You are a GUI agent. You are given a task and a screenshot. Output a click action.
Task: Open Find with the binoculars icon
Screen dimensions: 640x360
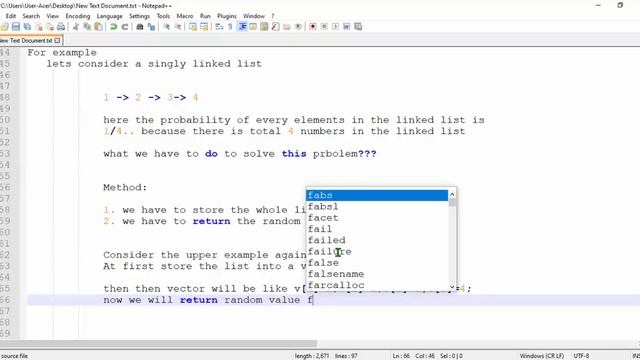point(140,27)
